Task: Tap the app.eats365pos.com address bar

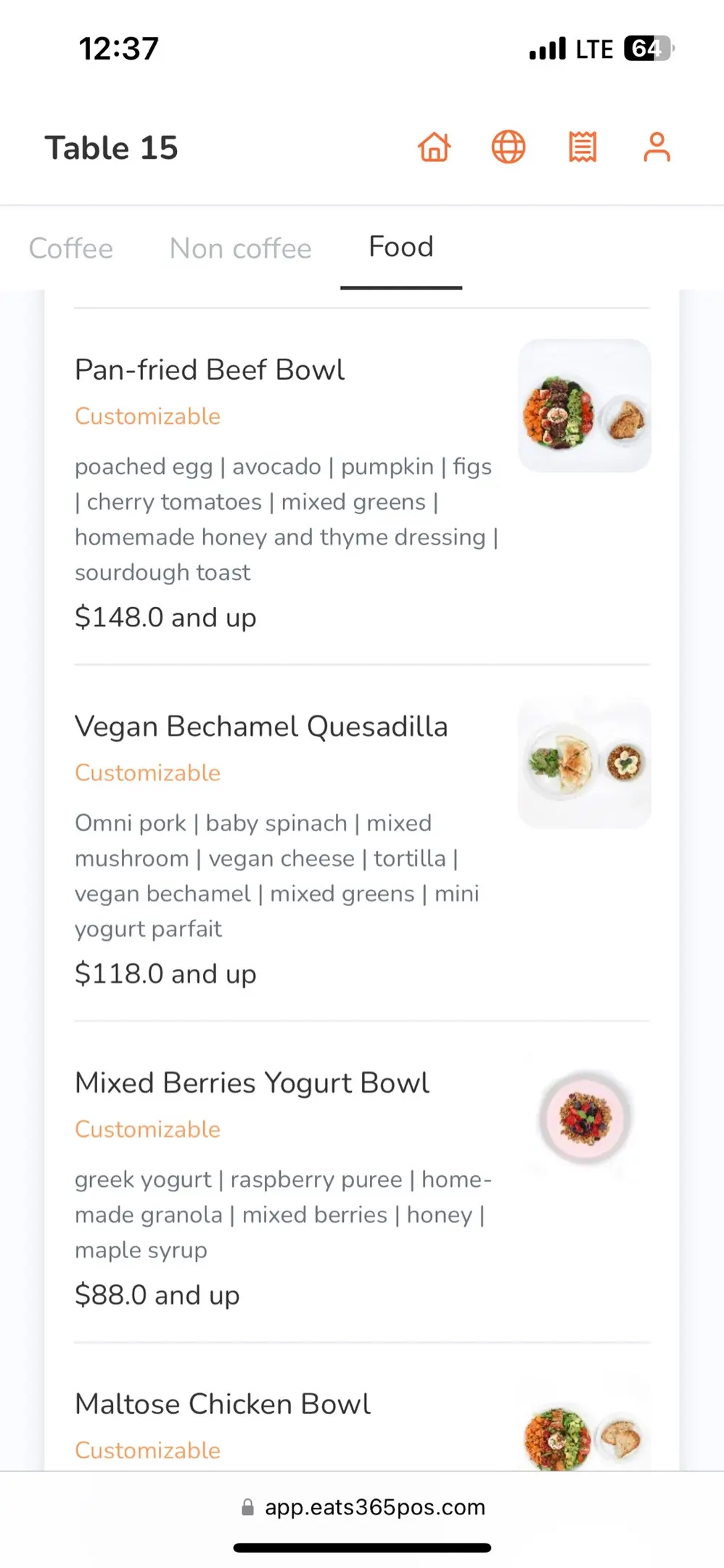Action: pos(374,1507)
